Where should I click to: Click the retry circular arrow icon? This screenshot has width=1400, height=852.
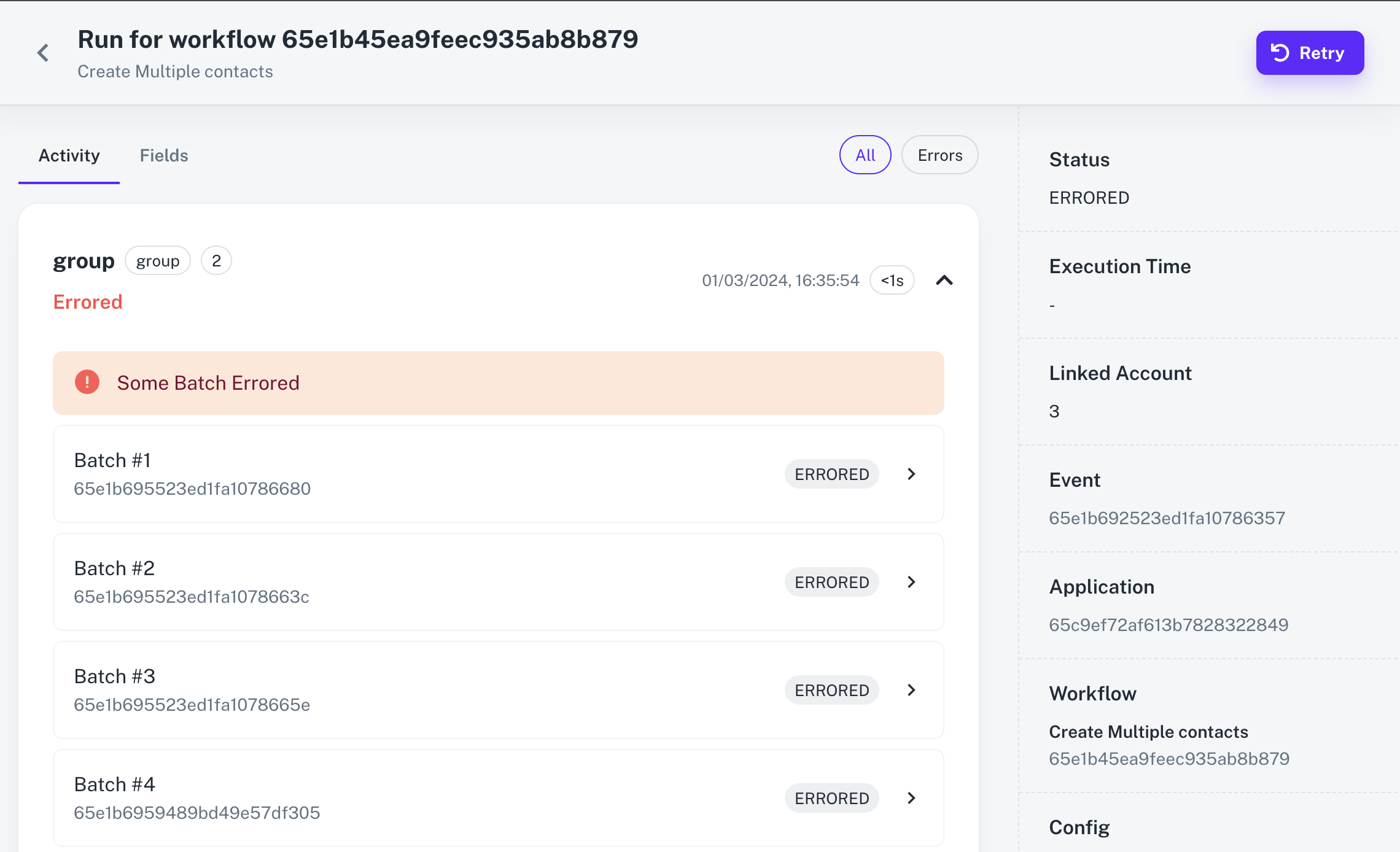click(1279, 52)
